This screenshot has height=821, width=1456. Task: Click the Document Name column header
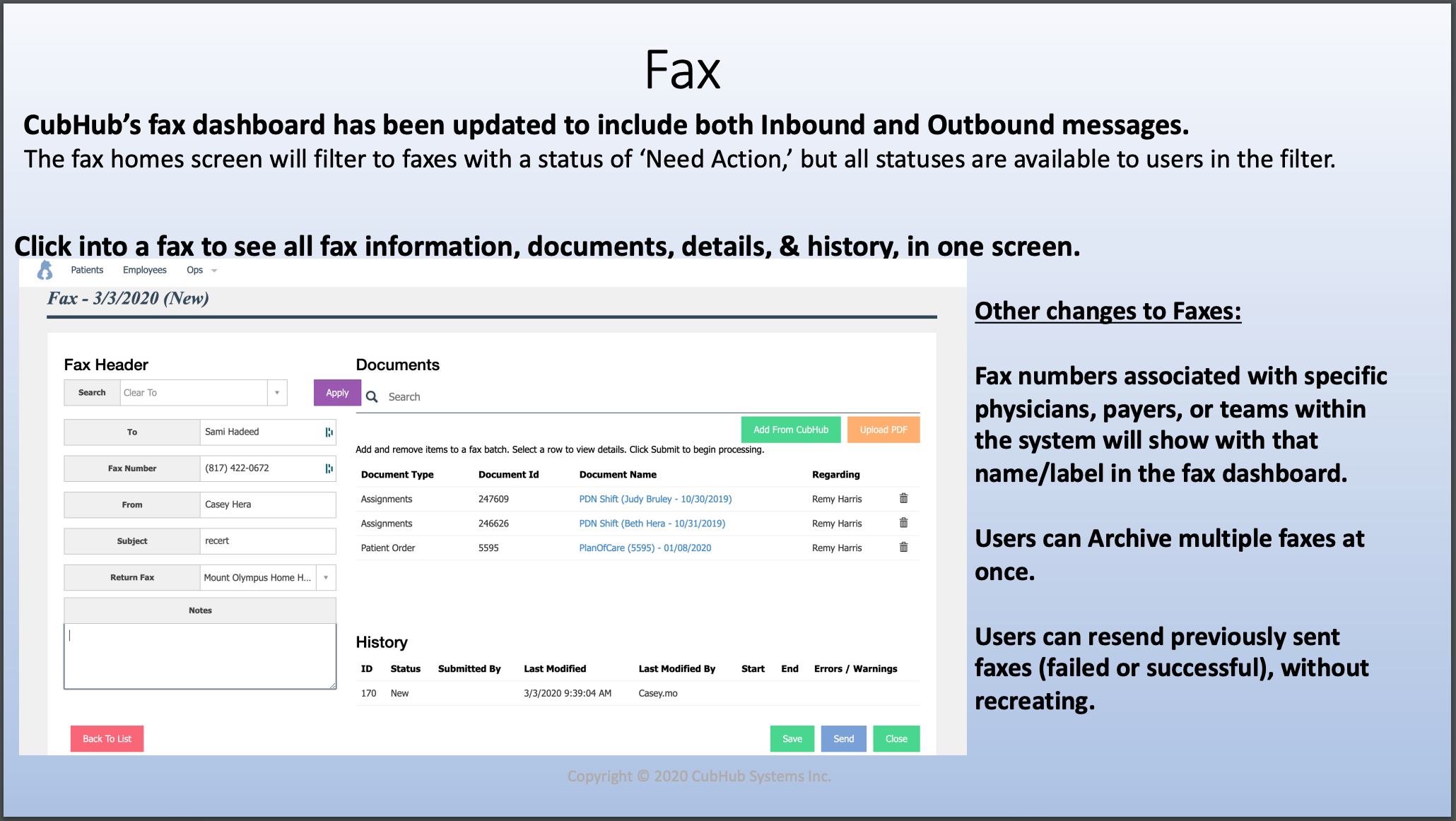(x=618, y=474)
